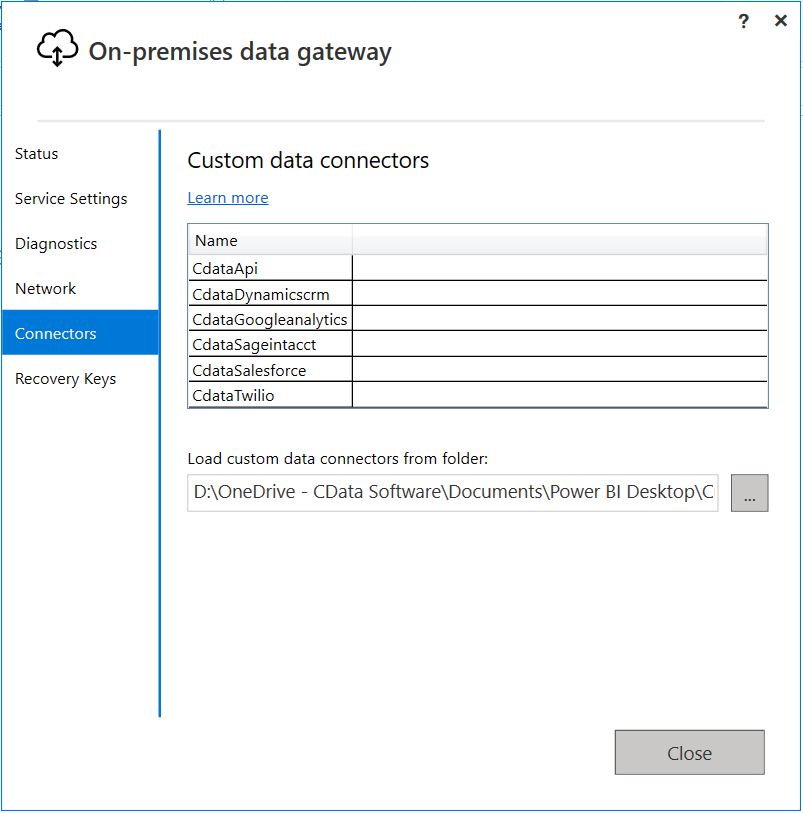
Task: Click the Custom data connectors heading
Action: 307,160
